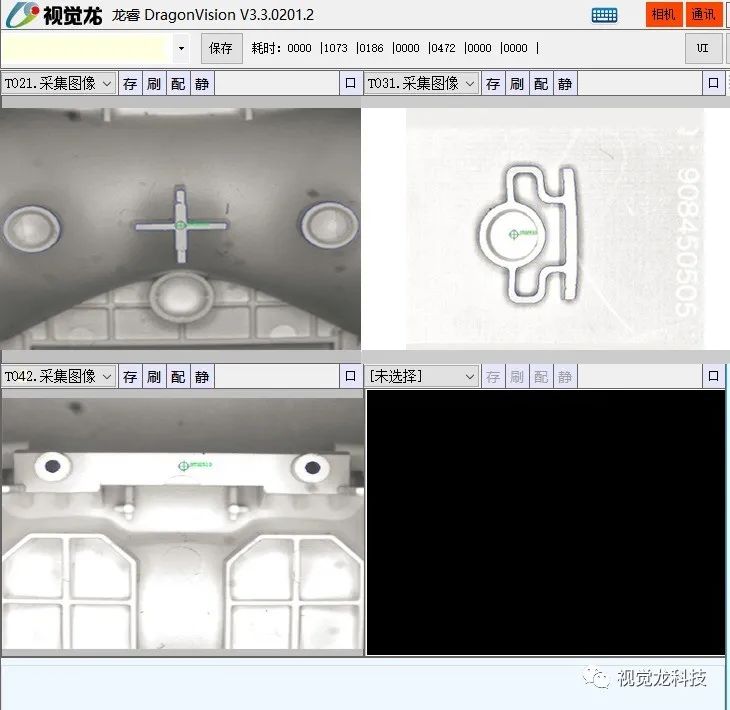
Task: Toggle 静 static mode in T031 panel
Action: [x=565, y=84]
